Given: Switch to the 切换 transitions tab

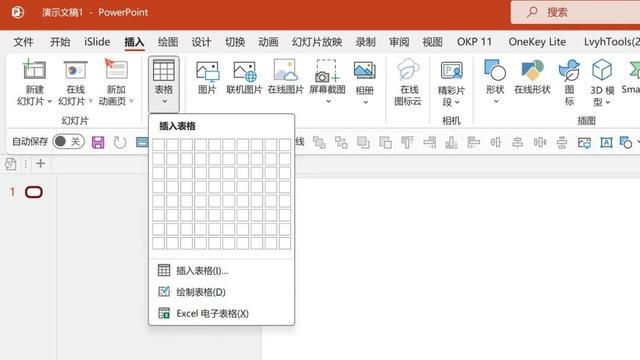Looking at the screenshot, I should [235, 42].
